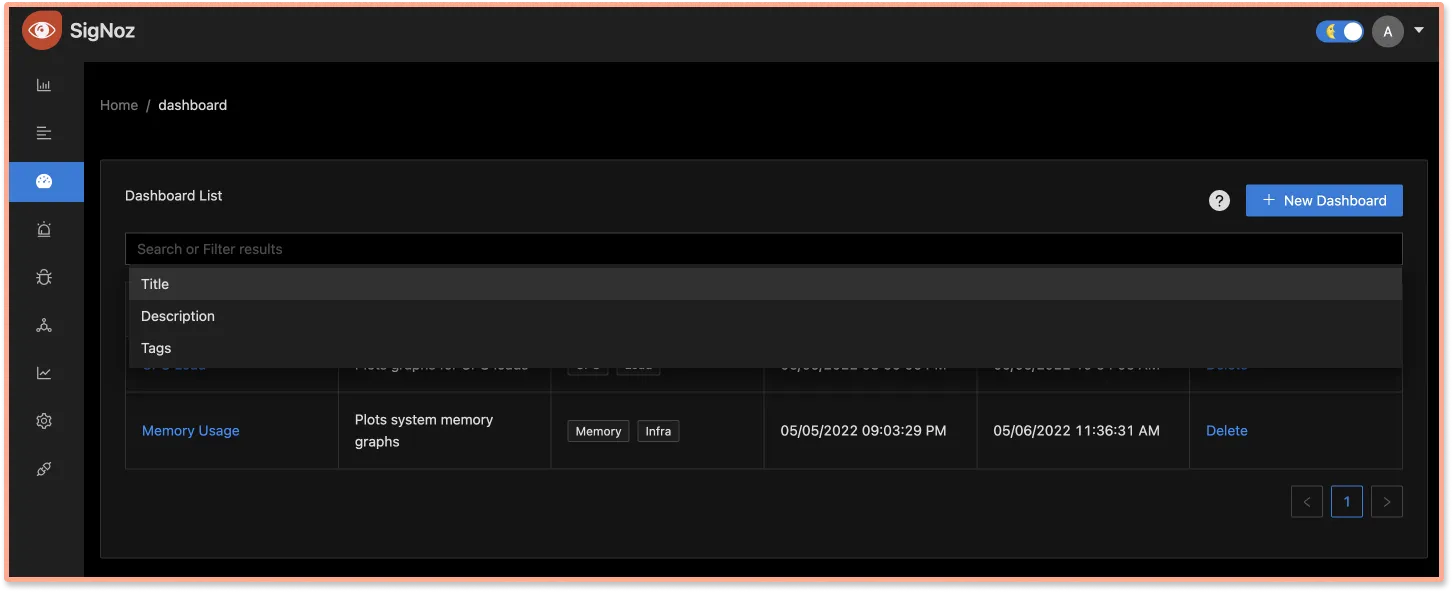1452x592 pixels.
Task: Click the Infra tag
Action: coord(658,431)
